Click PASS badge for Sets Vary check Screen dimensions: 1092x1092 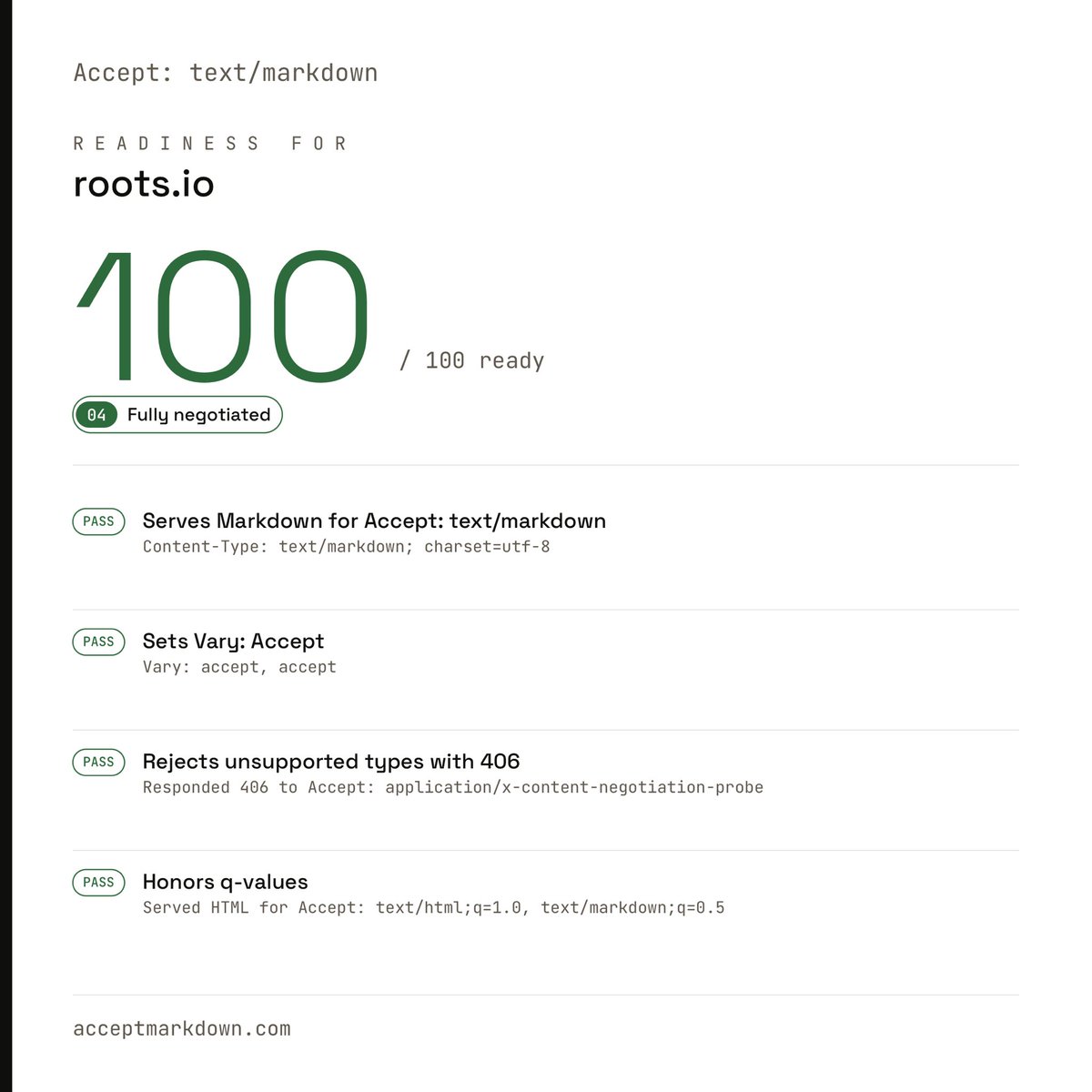tap(98, 642)
